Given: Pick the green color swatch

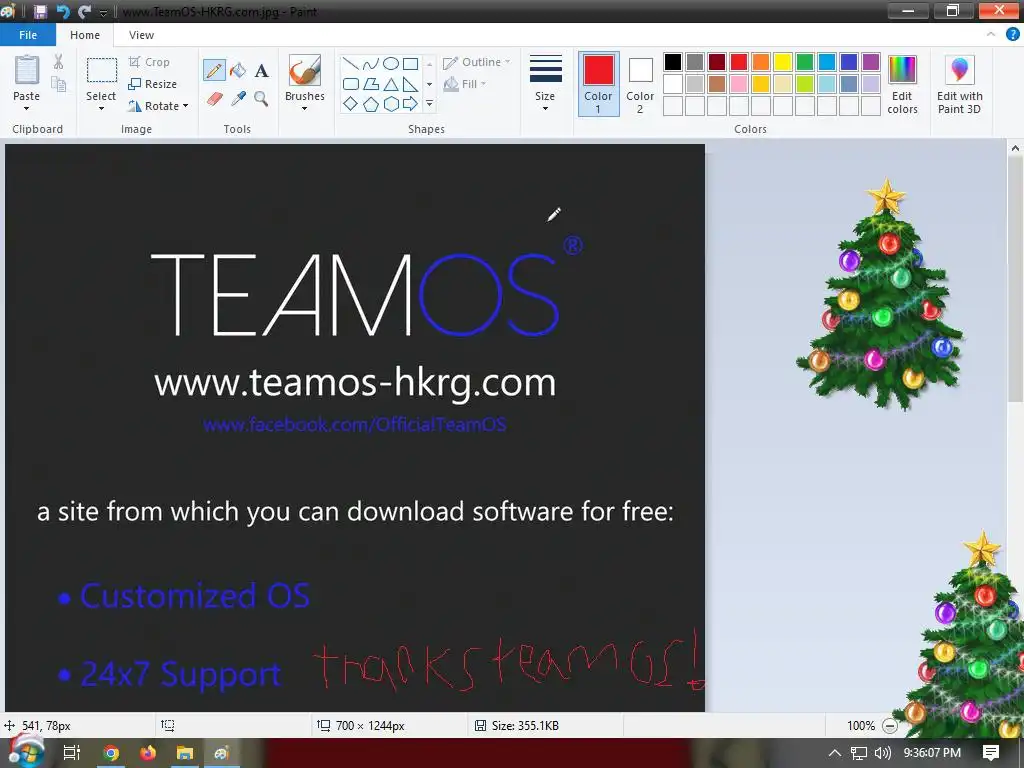Looking at the screenshot, I should [x=805, y=62].
